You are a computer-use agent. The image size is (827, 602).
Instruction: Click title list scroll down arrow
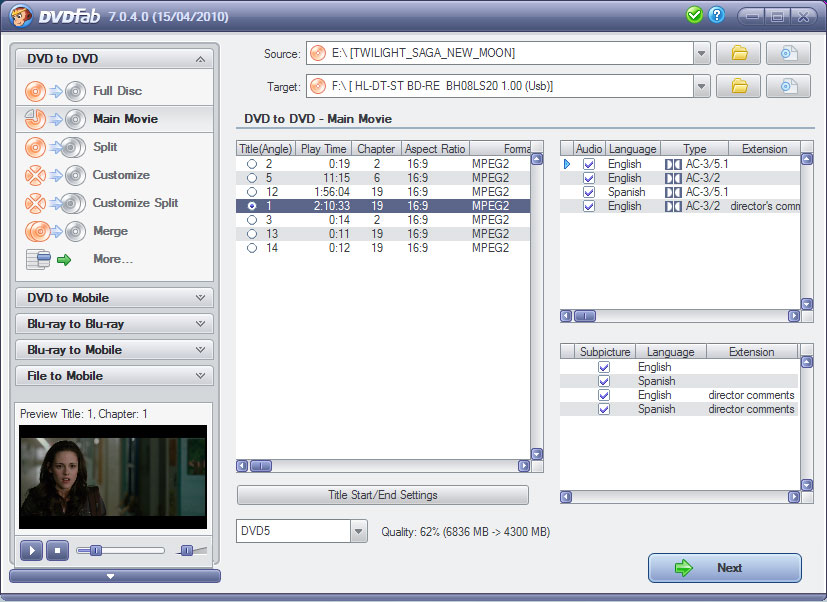(x=536, y=454)
